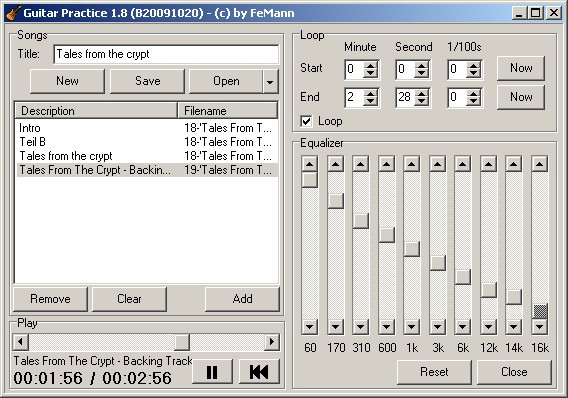Click the down arrow of the 16k band
This screenshot has width=568, height=398.
tap(540, 327)
